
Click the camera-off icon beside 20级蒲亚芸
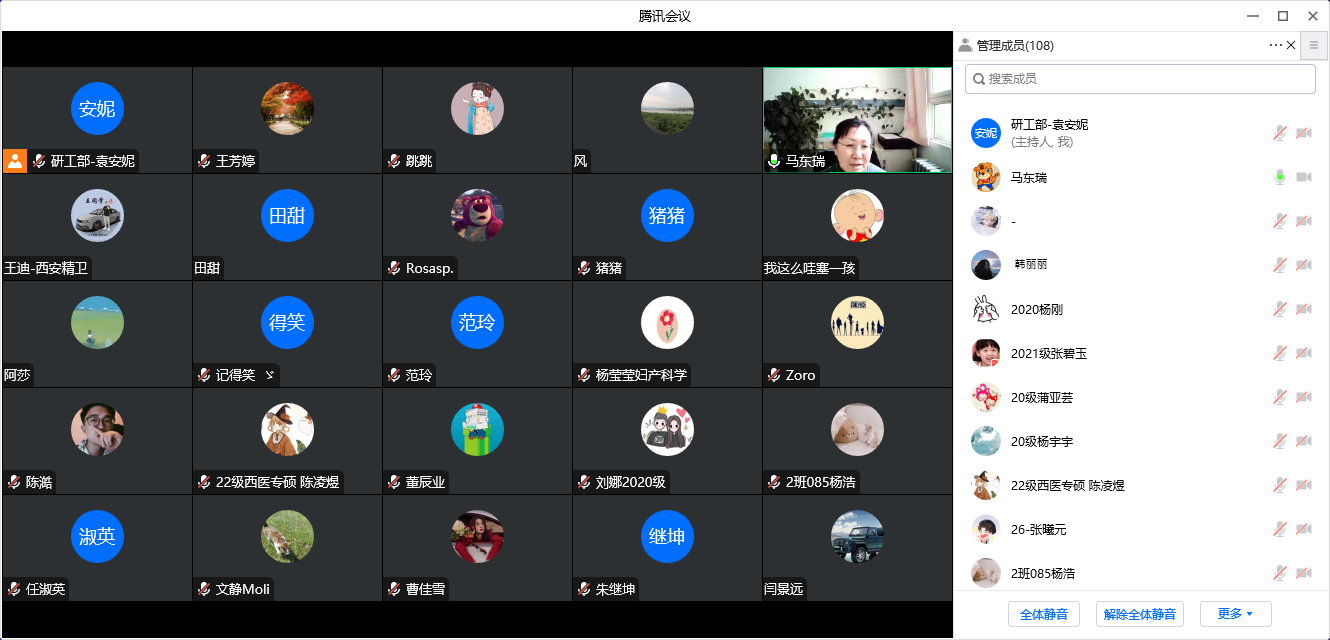coord(1304,397)
